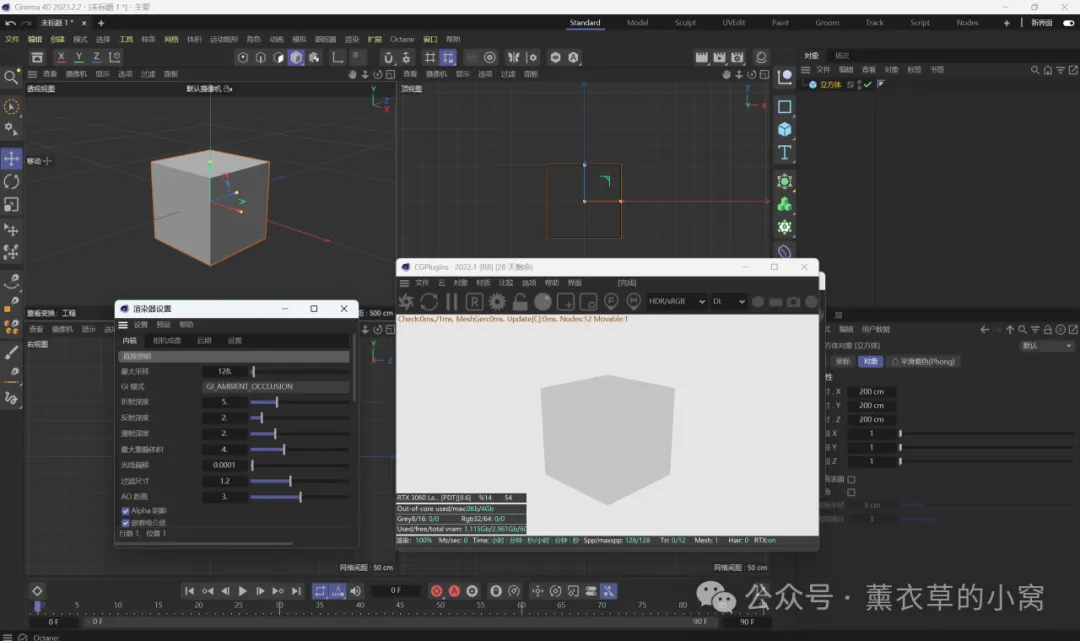
Task: Go to the end of the animation
Action: tap(296, 591)
